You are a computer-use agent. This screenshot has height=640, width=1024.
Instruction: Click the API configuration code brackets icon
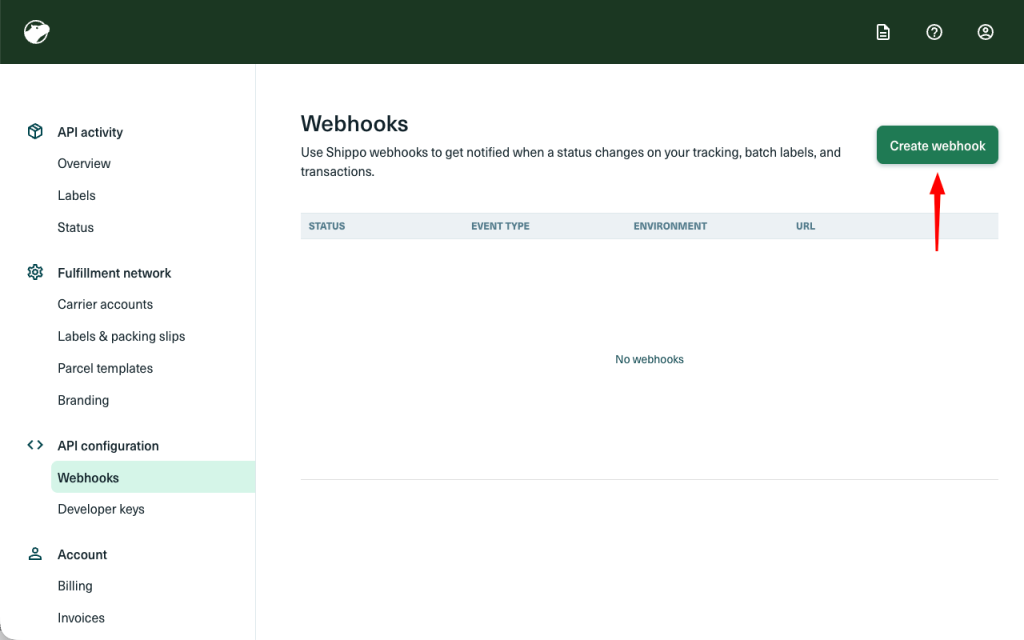[x=35, y=445]
